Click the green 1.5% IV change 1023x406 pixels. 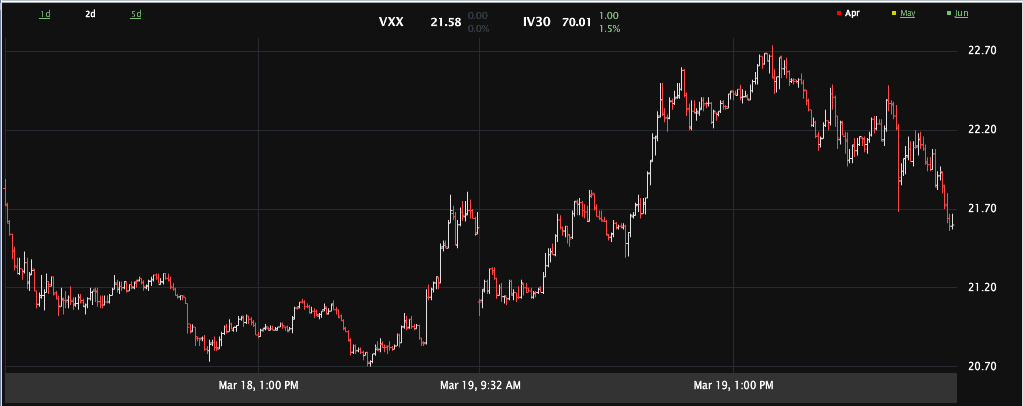[x=610, y=29]
